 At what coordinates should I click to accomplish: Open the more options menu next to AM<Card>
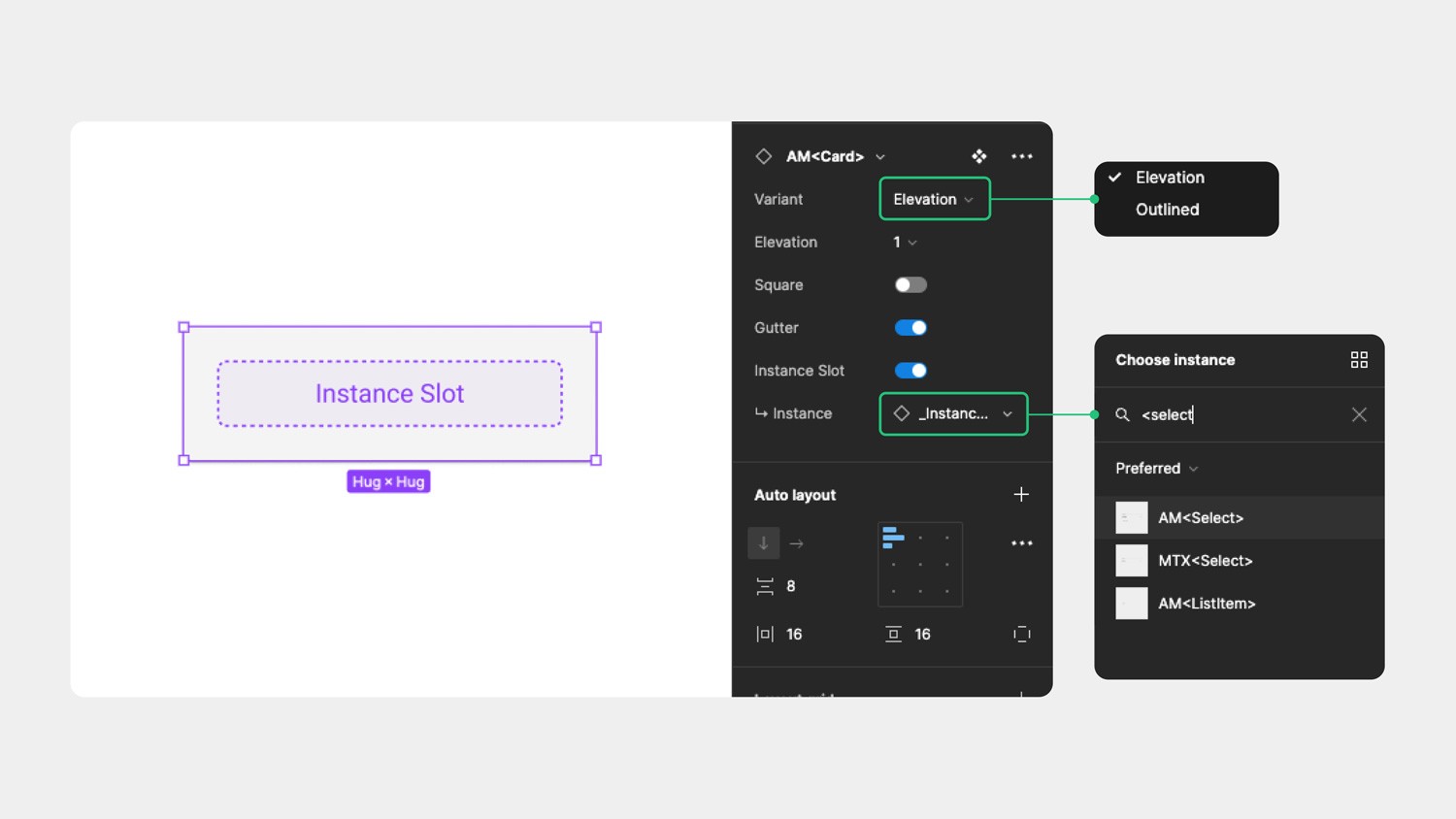click(x=1021, y=156)
